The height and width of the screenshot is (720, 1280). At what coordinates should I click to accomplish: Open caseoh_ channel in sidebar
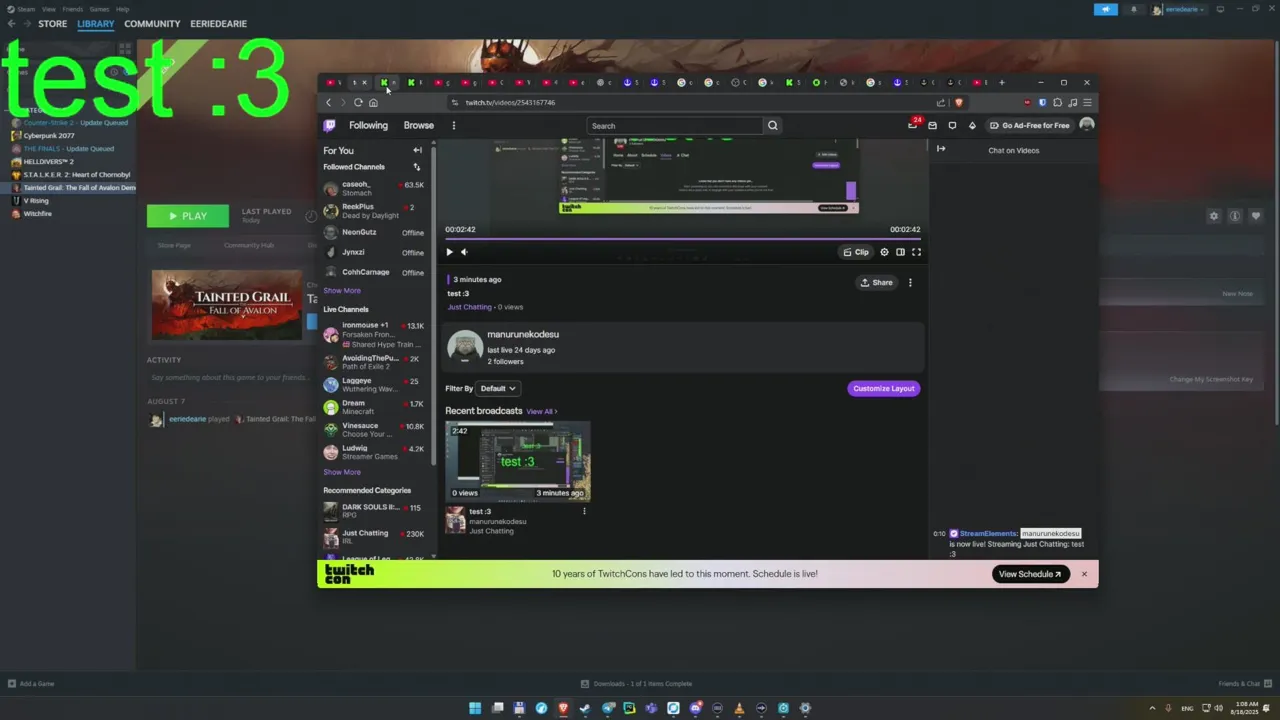(375, 188)
